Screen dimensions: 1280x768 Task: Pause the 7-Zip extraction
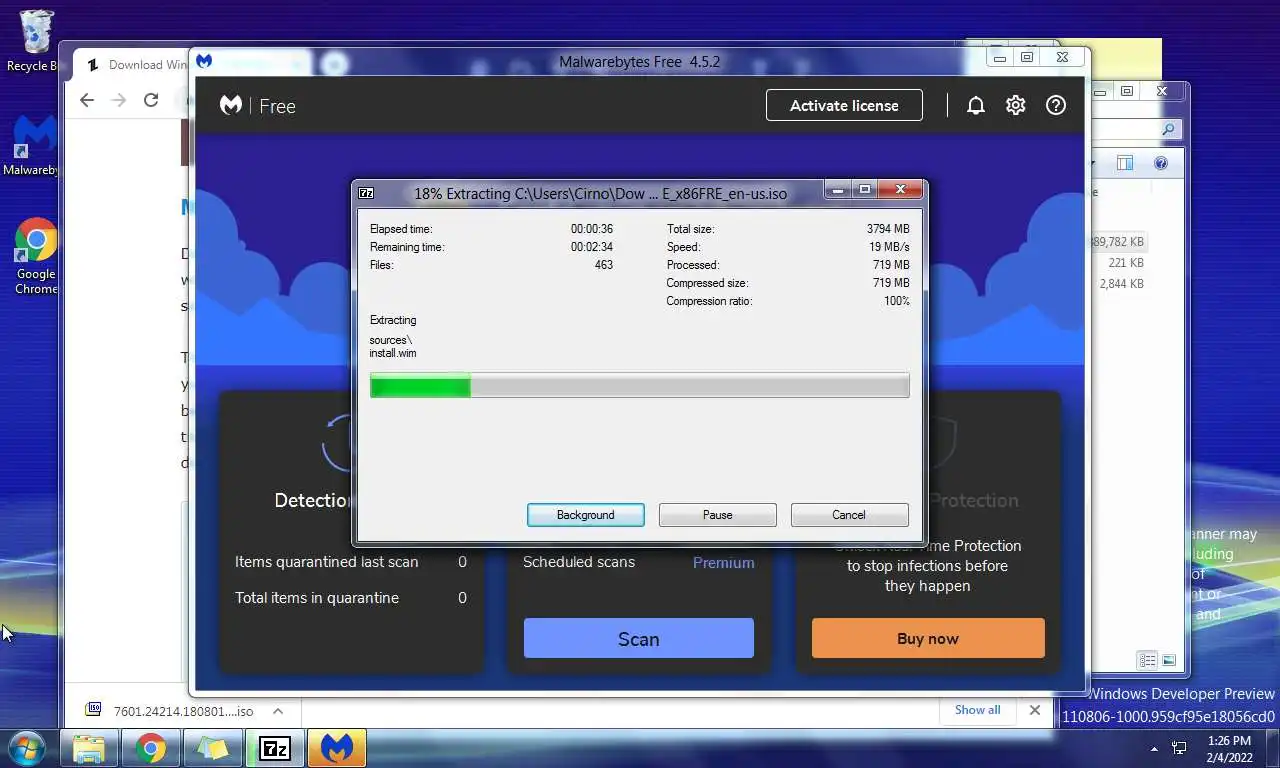pyautogui.click(x=718, y=515)
